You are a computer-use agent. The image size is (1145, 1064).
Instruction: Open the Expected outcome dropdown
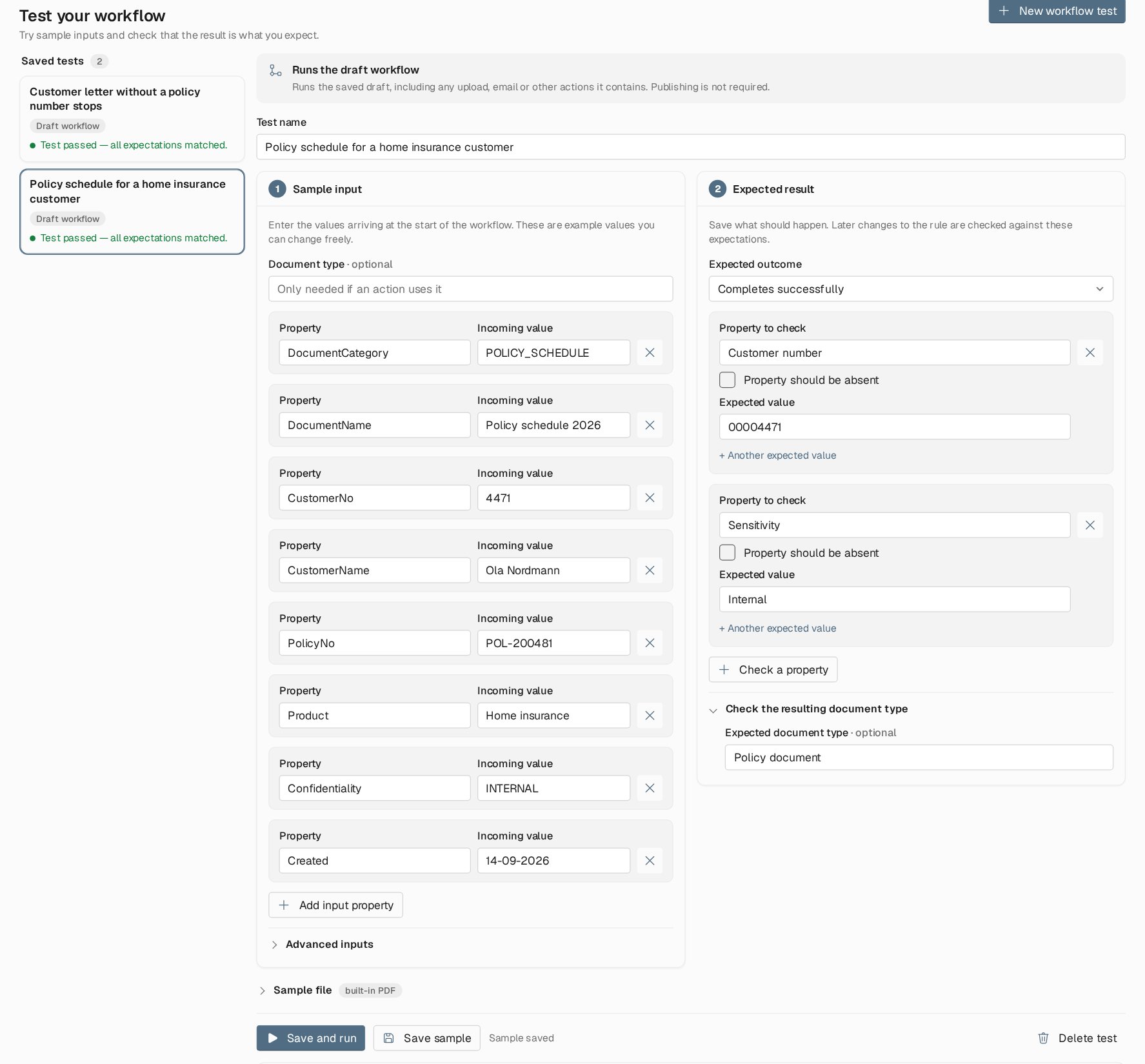(911, 289)
